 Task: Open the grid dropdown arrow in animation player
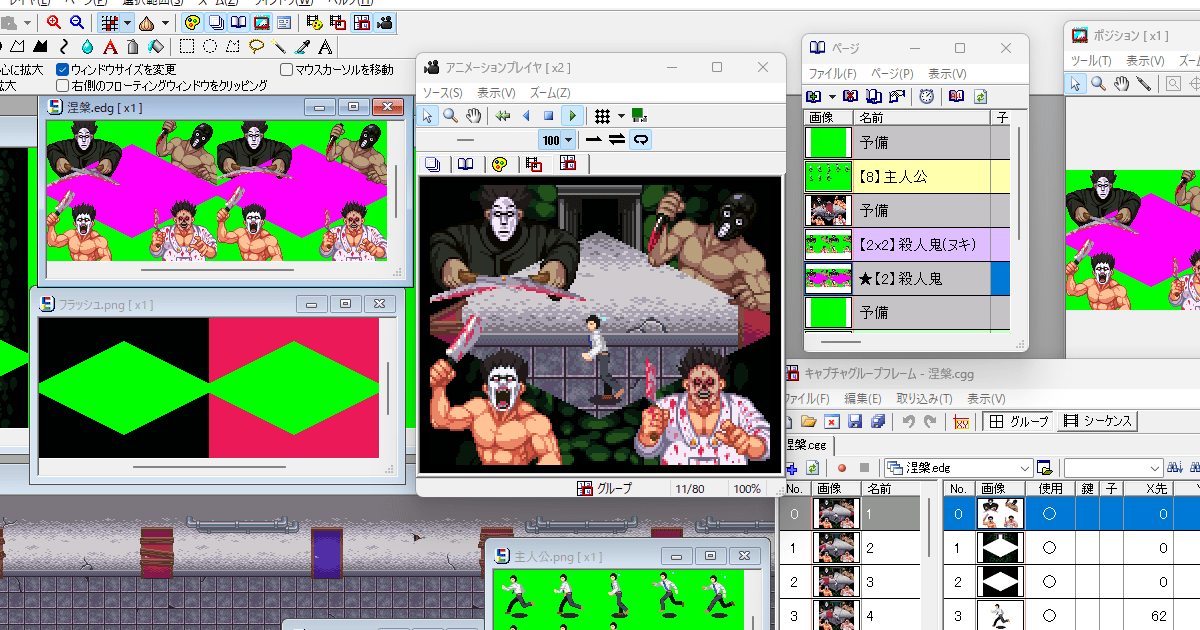(x=621, y=116)
